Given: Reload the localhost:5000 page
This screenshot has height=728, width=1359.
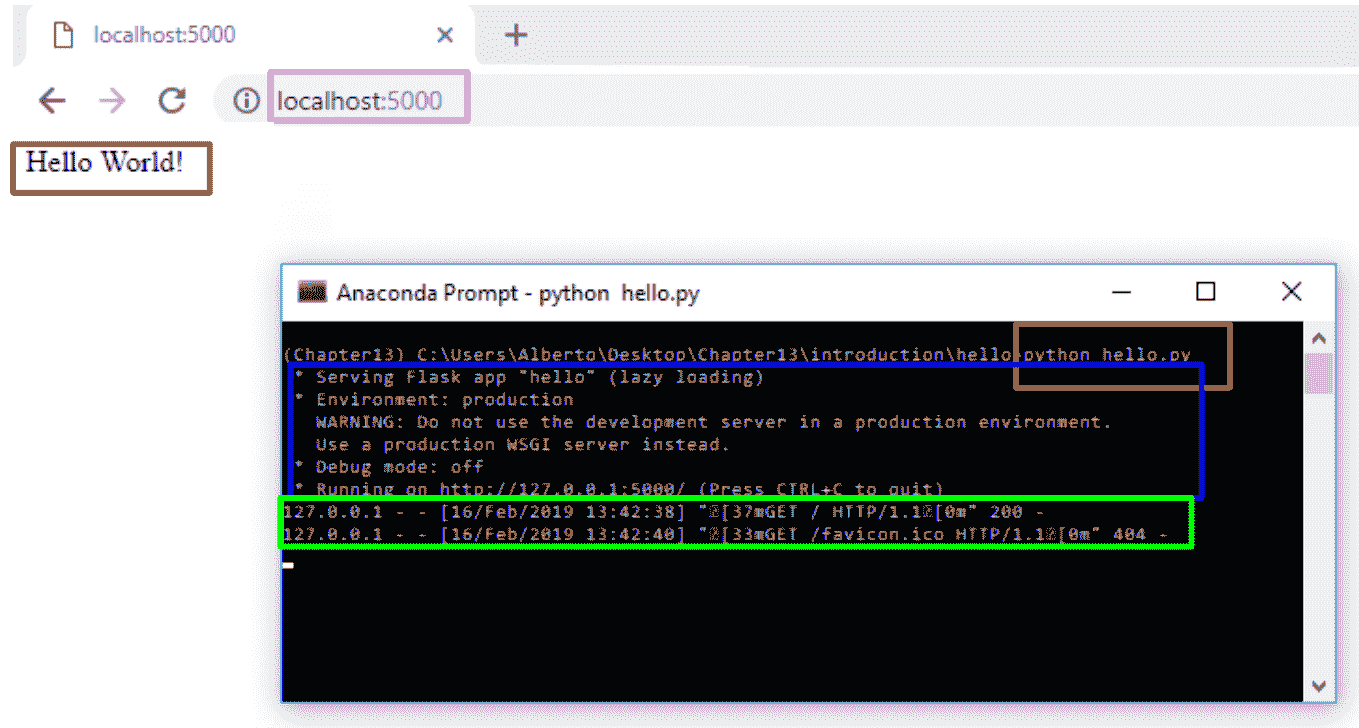Looking at the screenshot, I should pyautogui.click(x=173, y=100).
